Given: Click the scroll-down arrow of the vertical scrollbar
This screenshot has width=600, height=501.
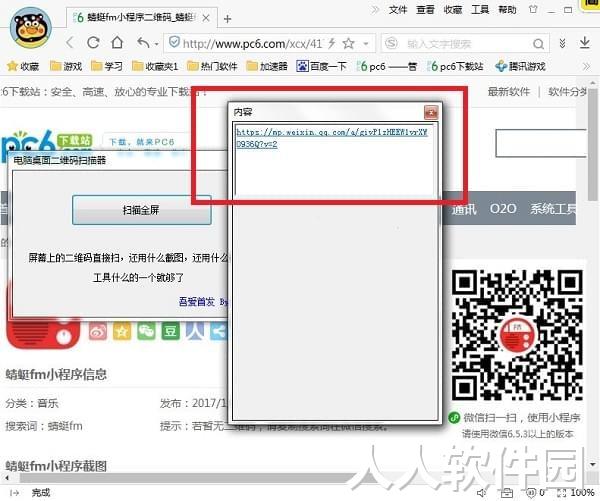Looking at the screenshot, I should point(593,464).
